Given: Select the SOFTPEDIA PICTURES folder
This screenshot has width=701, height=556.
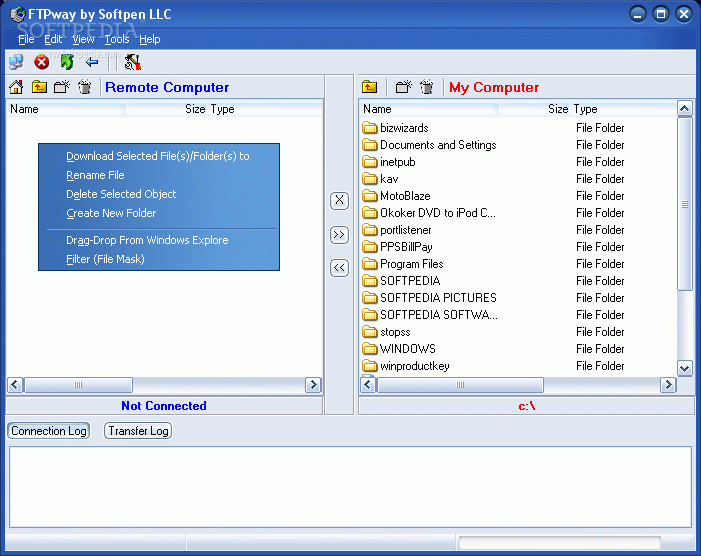Looking at the screenshot, I should (429, 298).
